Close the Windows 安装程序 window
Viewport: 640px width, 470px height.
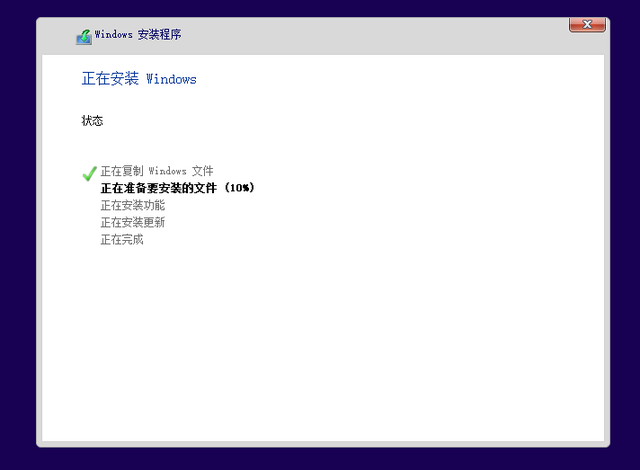(587, 24)
